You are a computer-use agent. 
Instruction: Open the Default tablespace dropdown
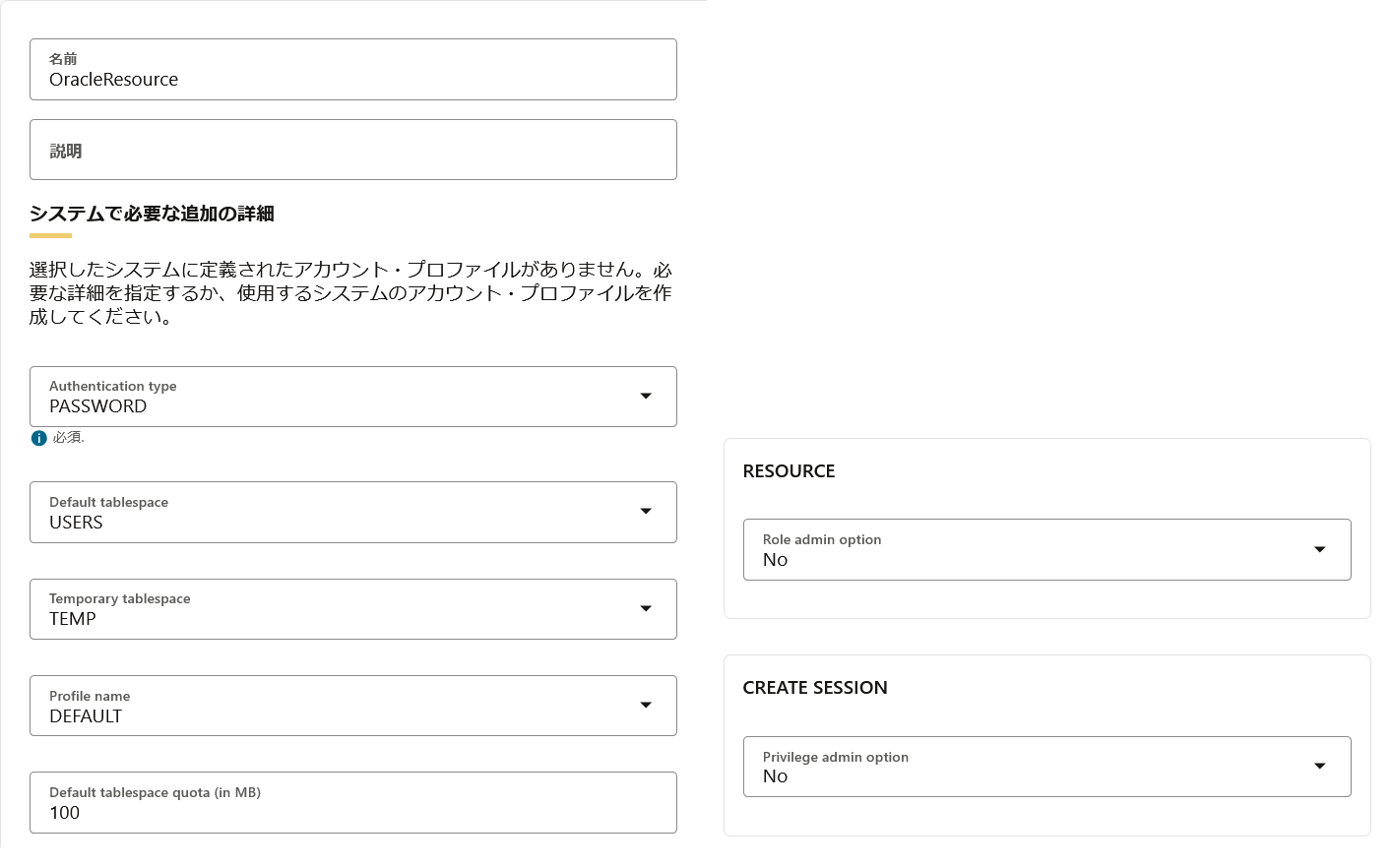coord(353,512)
